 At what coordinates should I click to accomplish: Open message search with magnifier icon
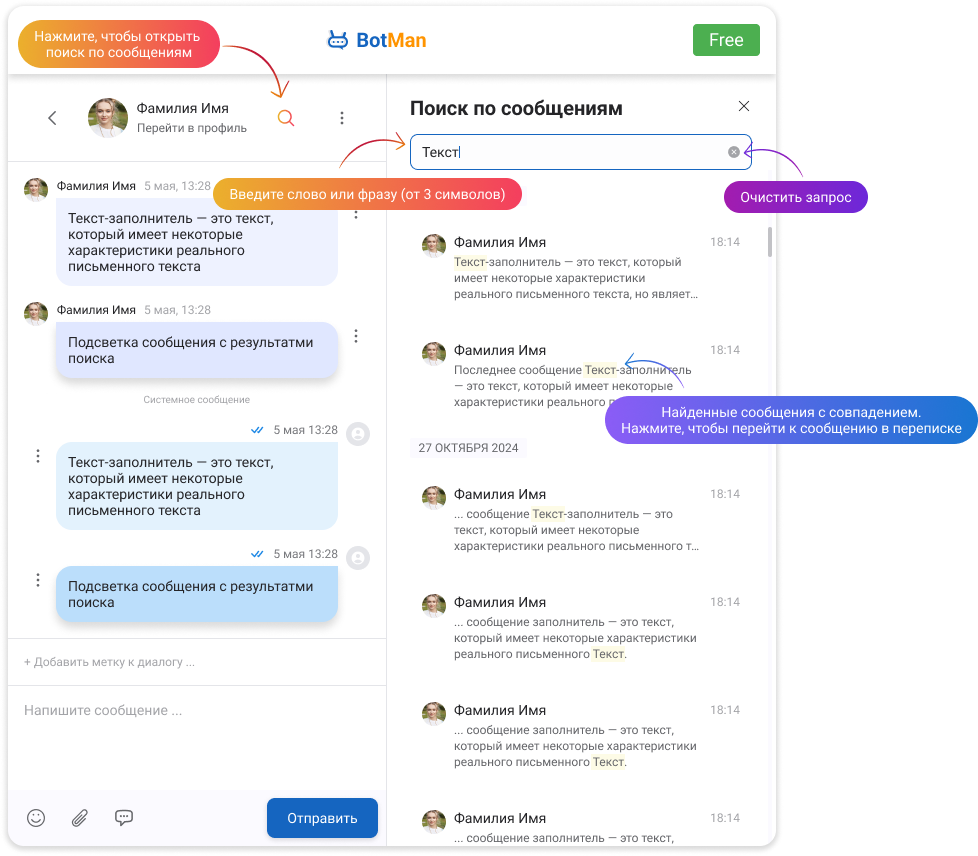pos(286,118)
